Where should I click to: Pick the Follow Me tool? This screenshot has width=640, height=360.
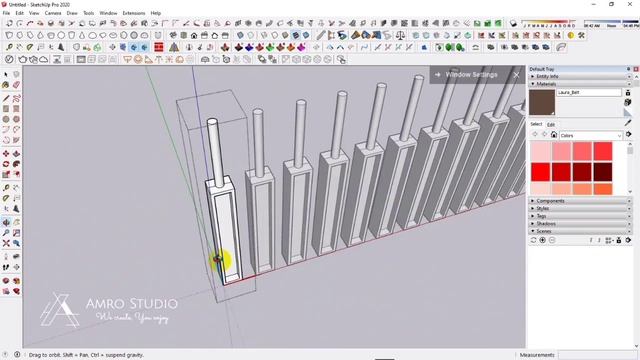(x=16, y=164)
